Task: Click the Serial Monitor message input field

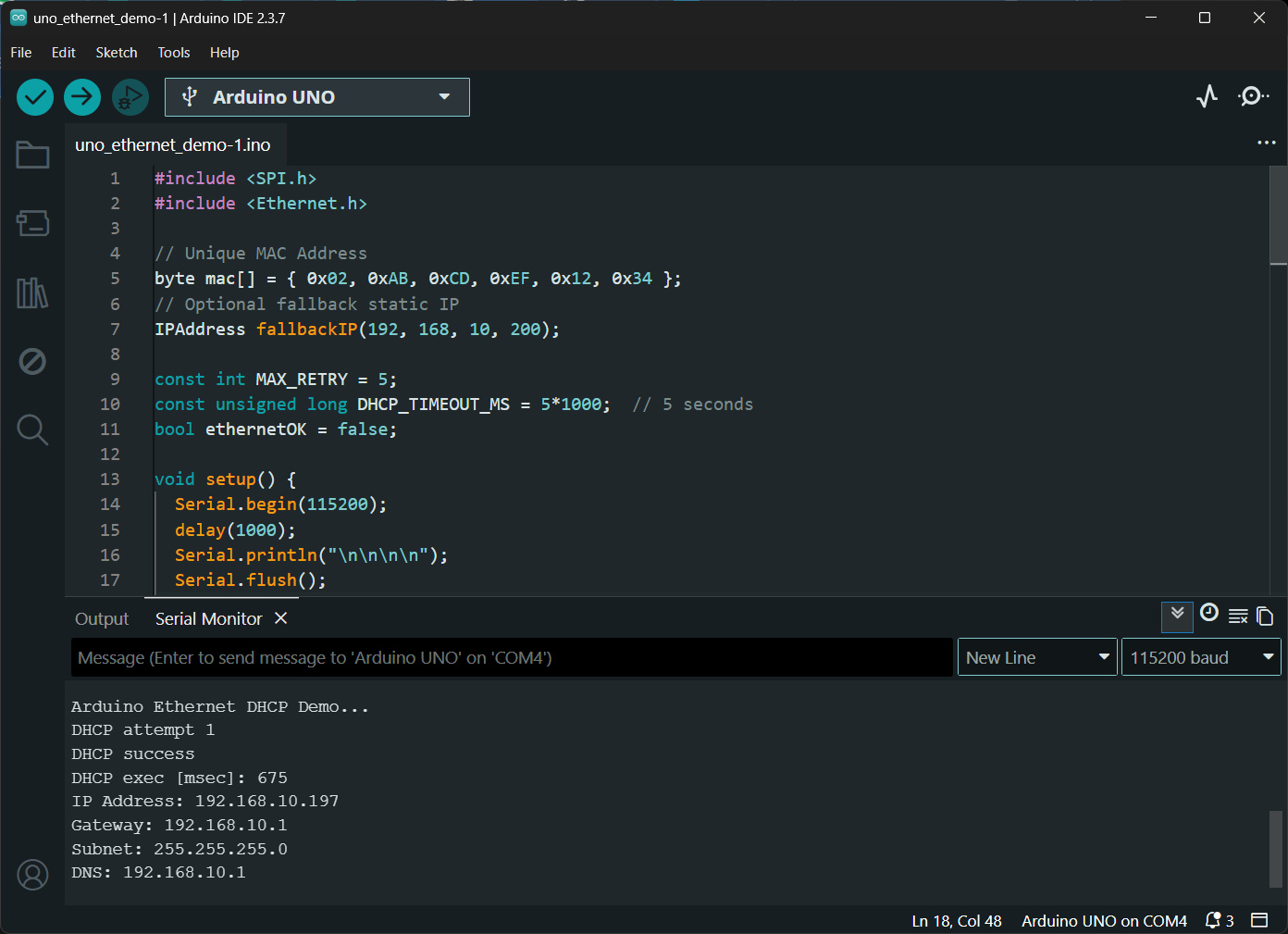Action: click(x=511, y=657)
